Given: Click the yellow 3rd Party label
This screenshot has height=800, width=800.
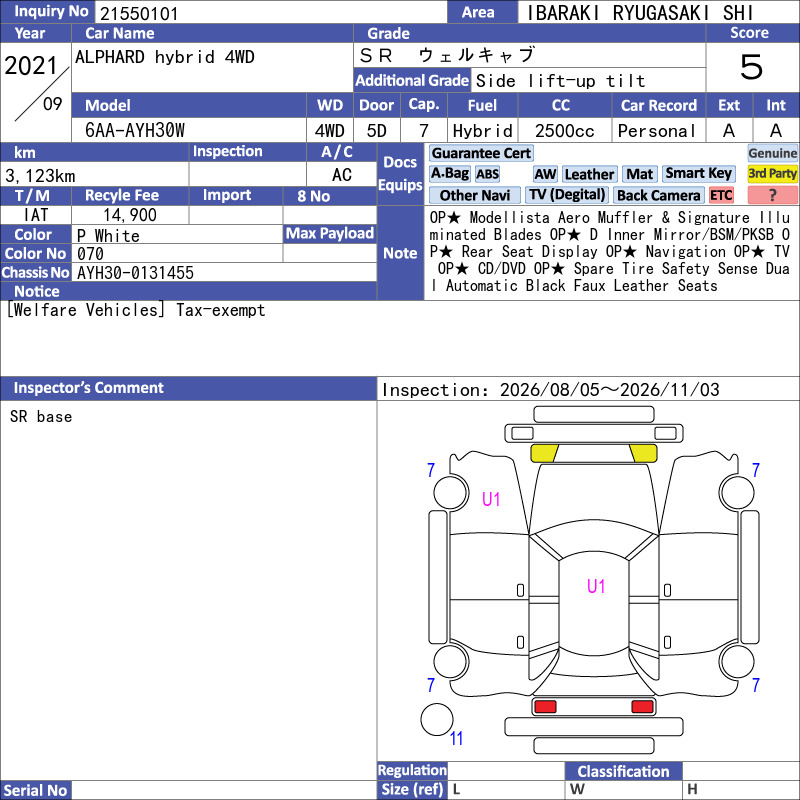Looking at the screenshot, I should (772, 173).
